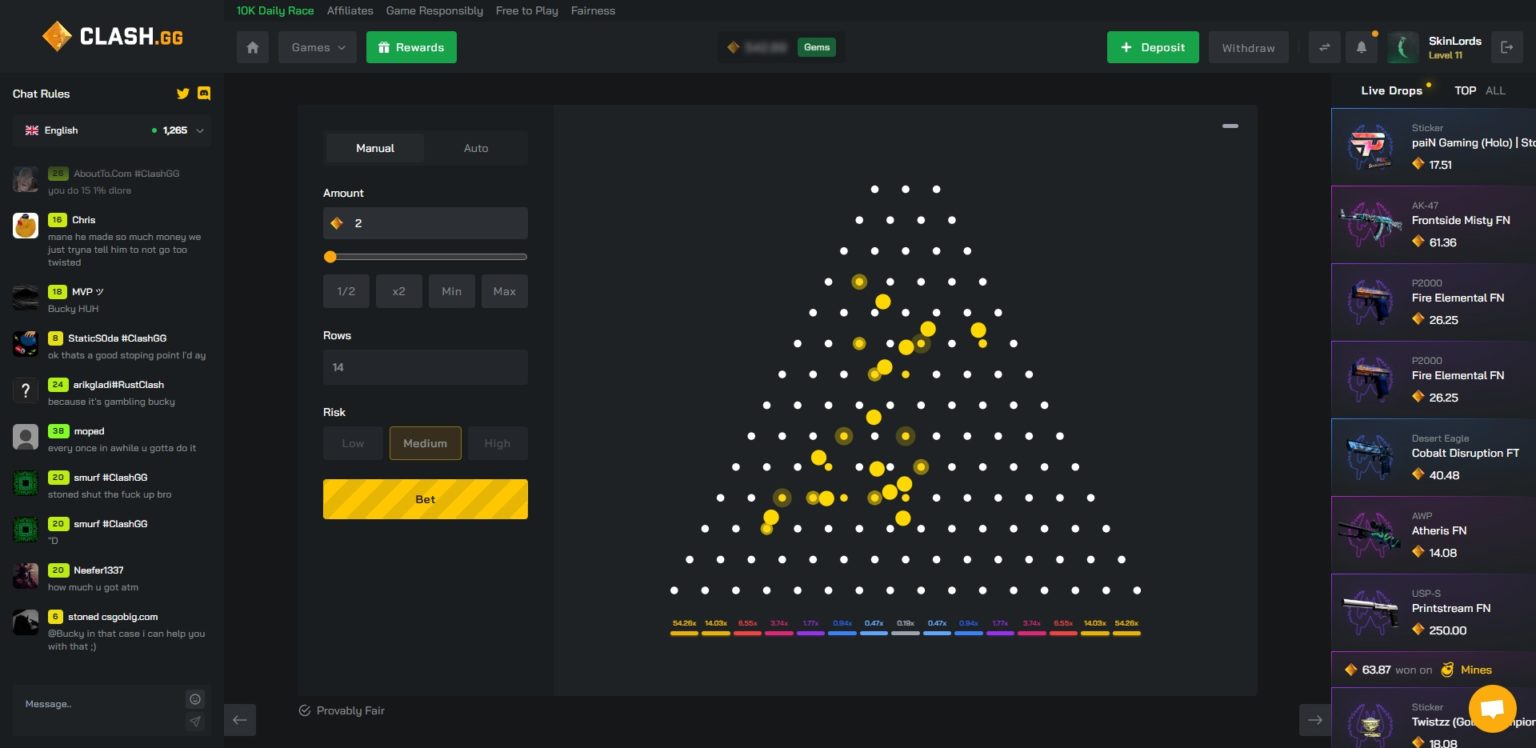
Task: Select High risk level
Action: [497, 443]
